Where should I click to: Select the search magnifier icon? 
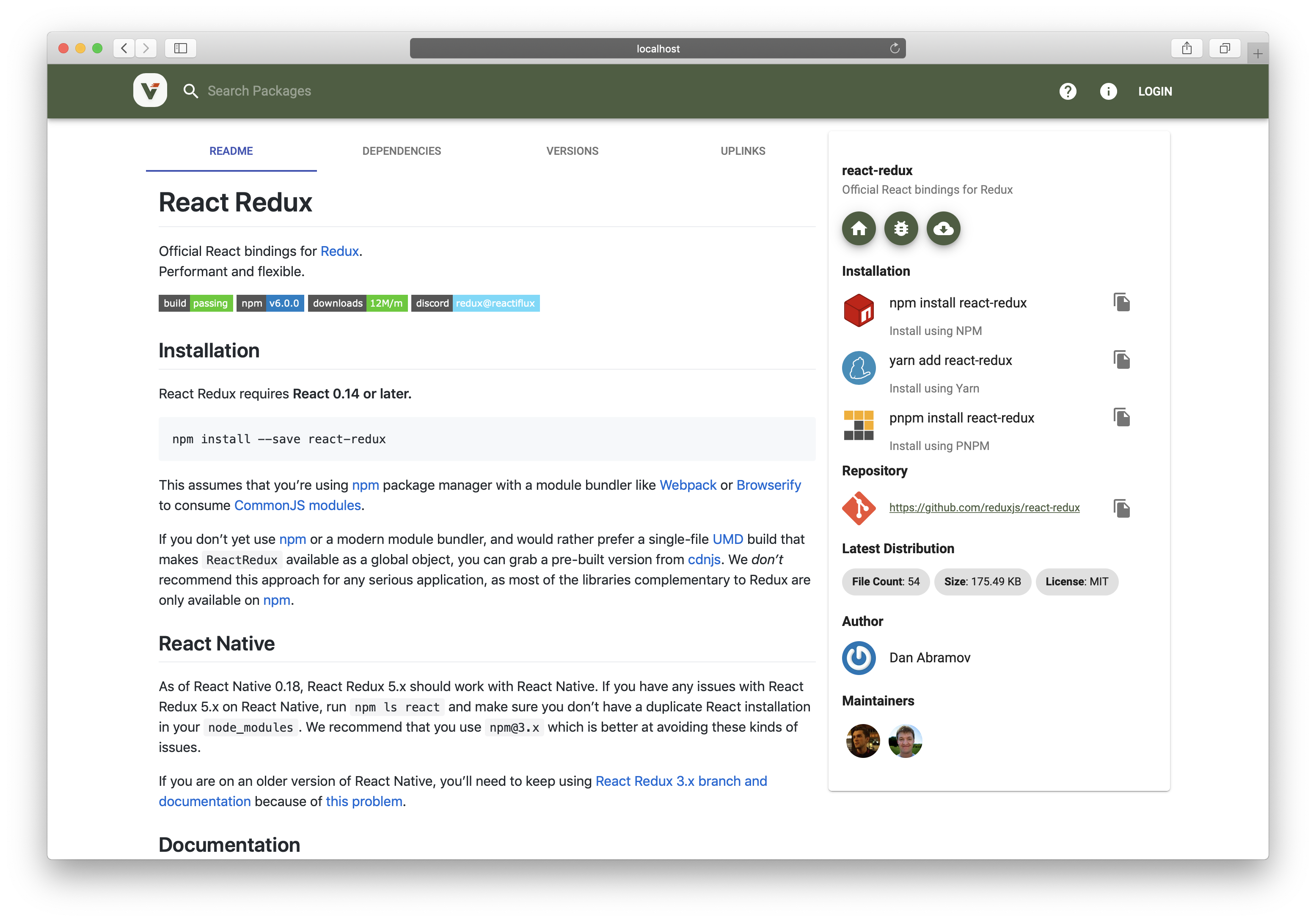point(191,91)
